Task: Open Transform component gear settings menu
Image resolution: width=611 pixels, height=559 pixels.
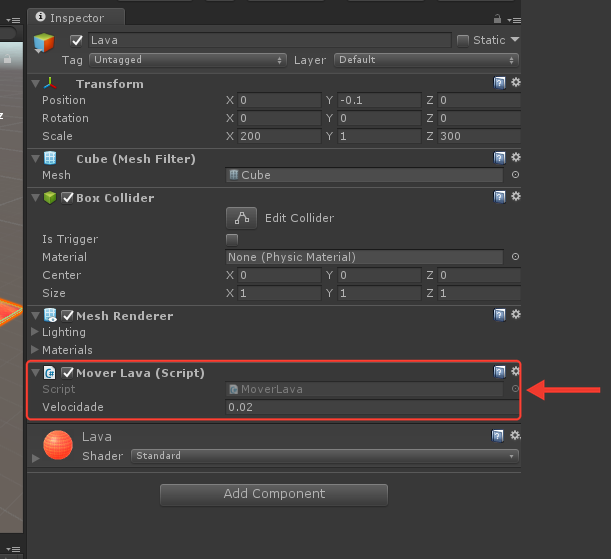Action: [516, 82]
